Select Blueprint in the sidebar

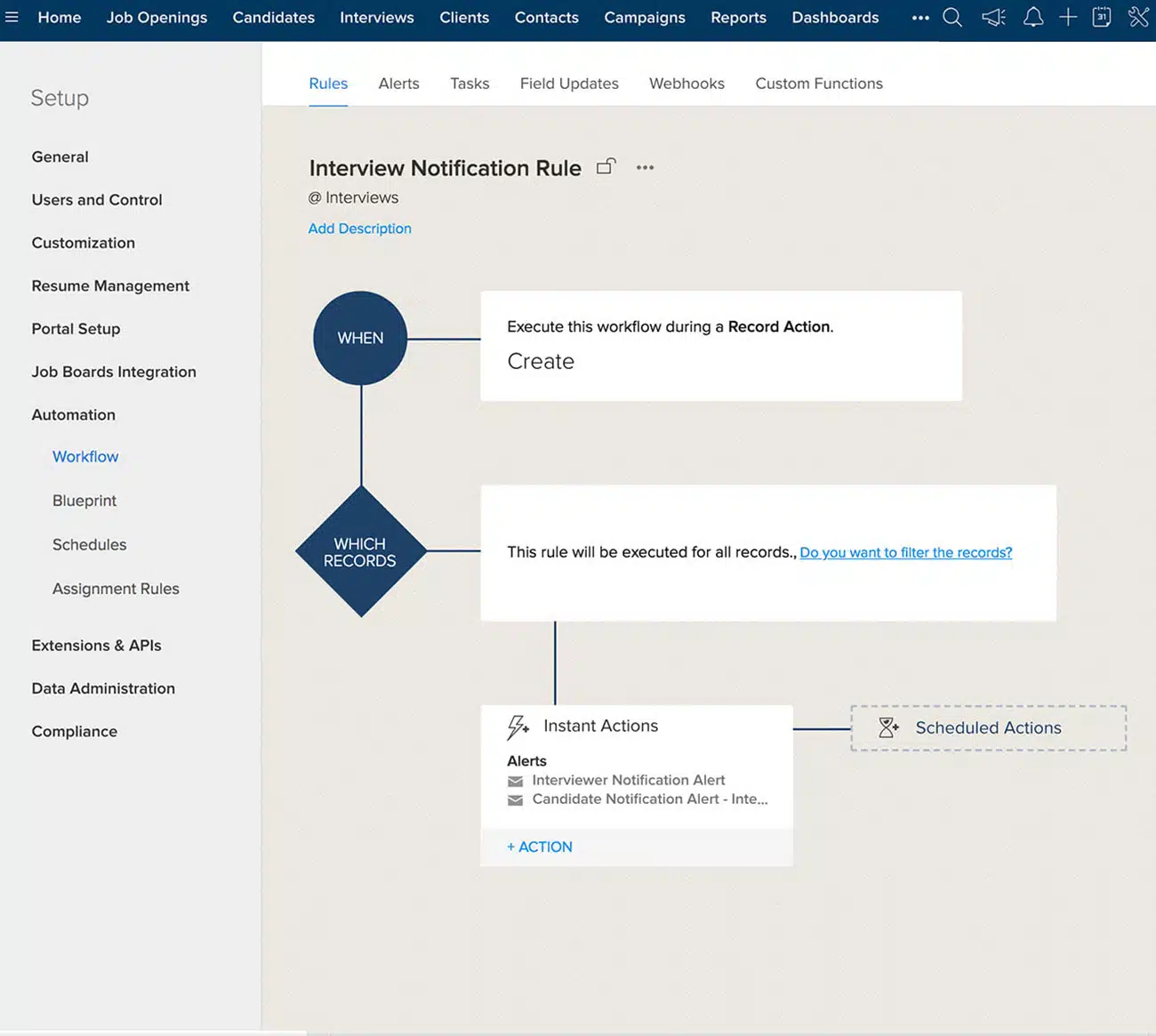[84, 501]
